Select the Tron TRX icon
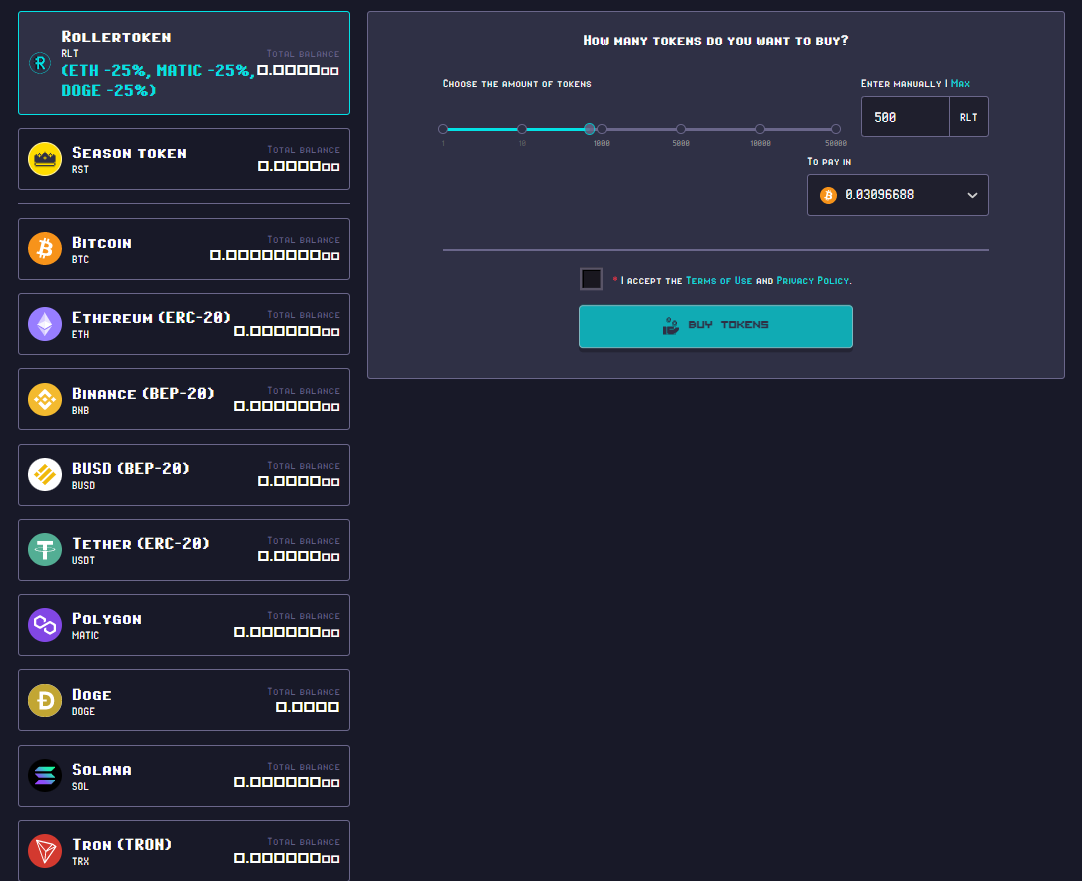 coord(44,851)
